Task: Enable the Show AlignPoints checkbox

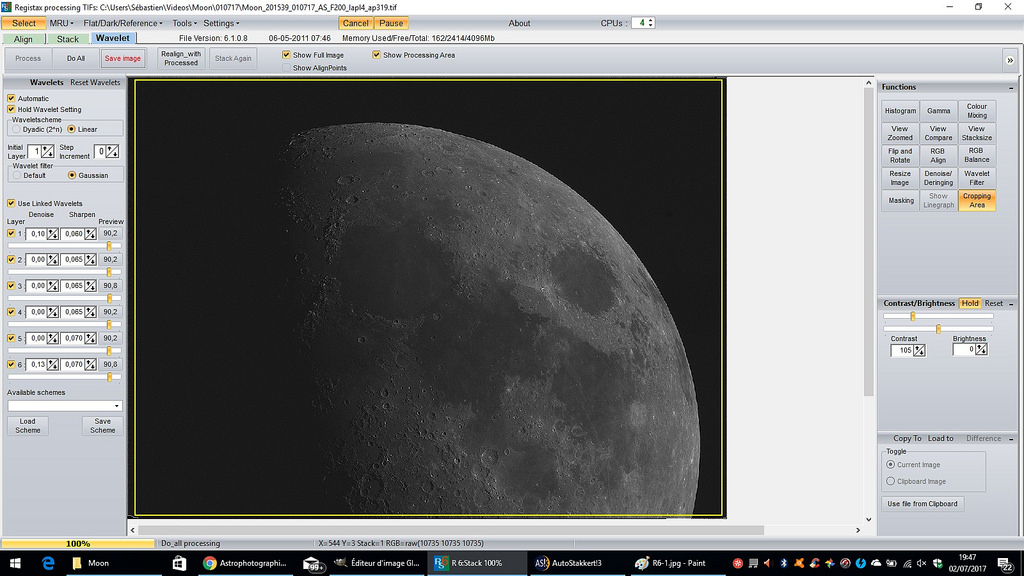Action: tap(287, 68)
